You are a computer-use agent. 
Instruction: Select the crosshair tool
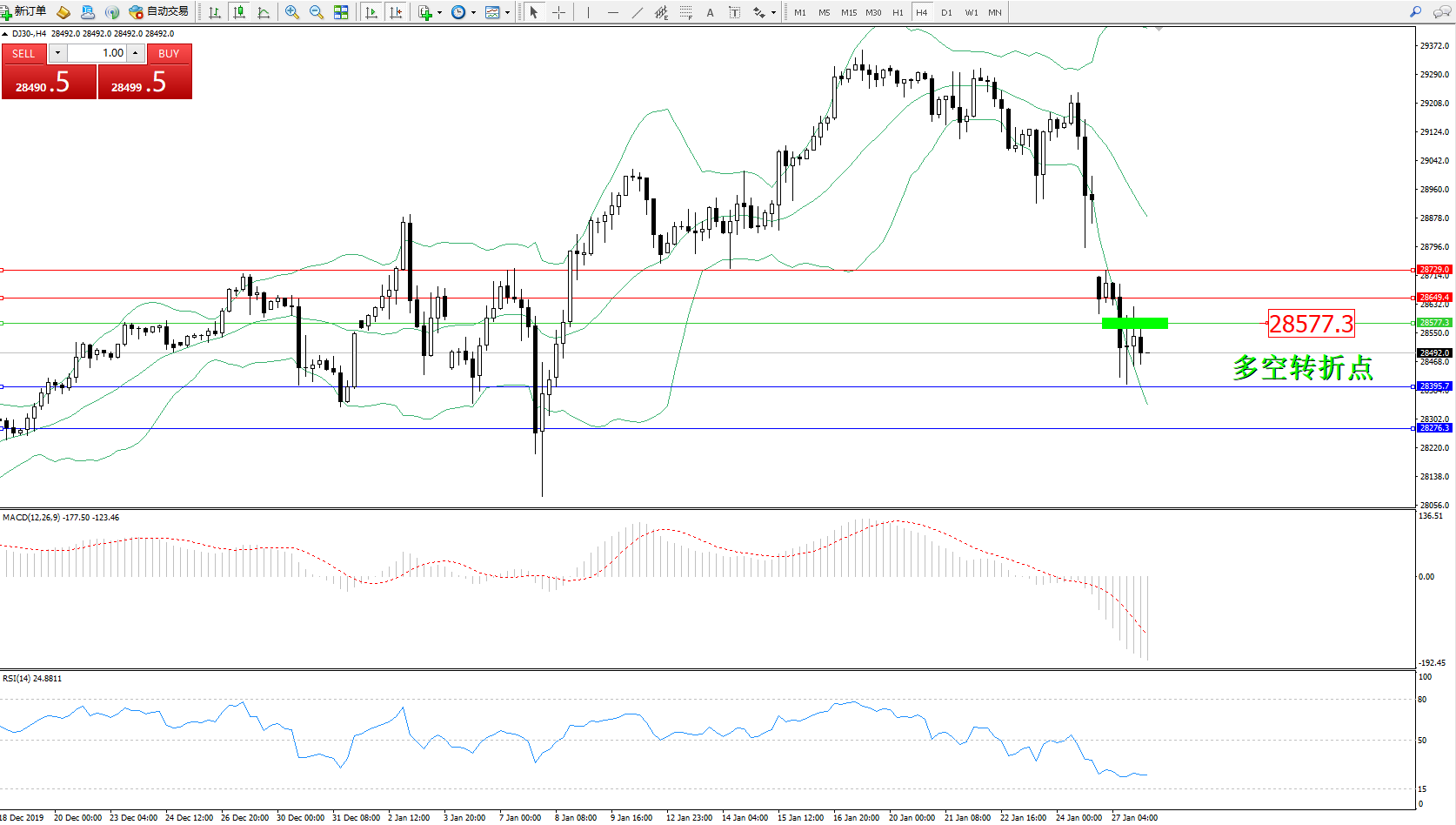[558, 12]
